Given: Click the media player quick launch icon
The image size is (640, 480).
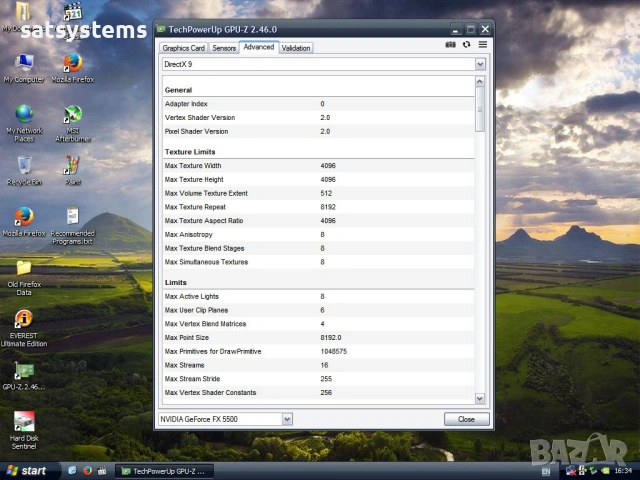Looking at the screenshot, I should (102, 471).
